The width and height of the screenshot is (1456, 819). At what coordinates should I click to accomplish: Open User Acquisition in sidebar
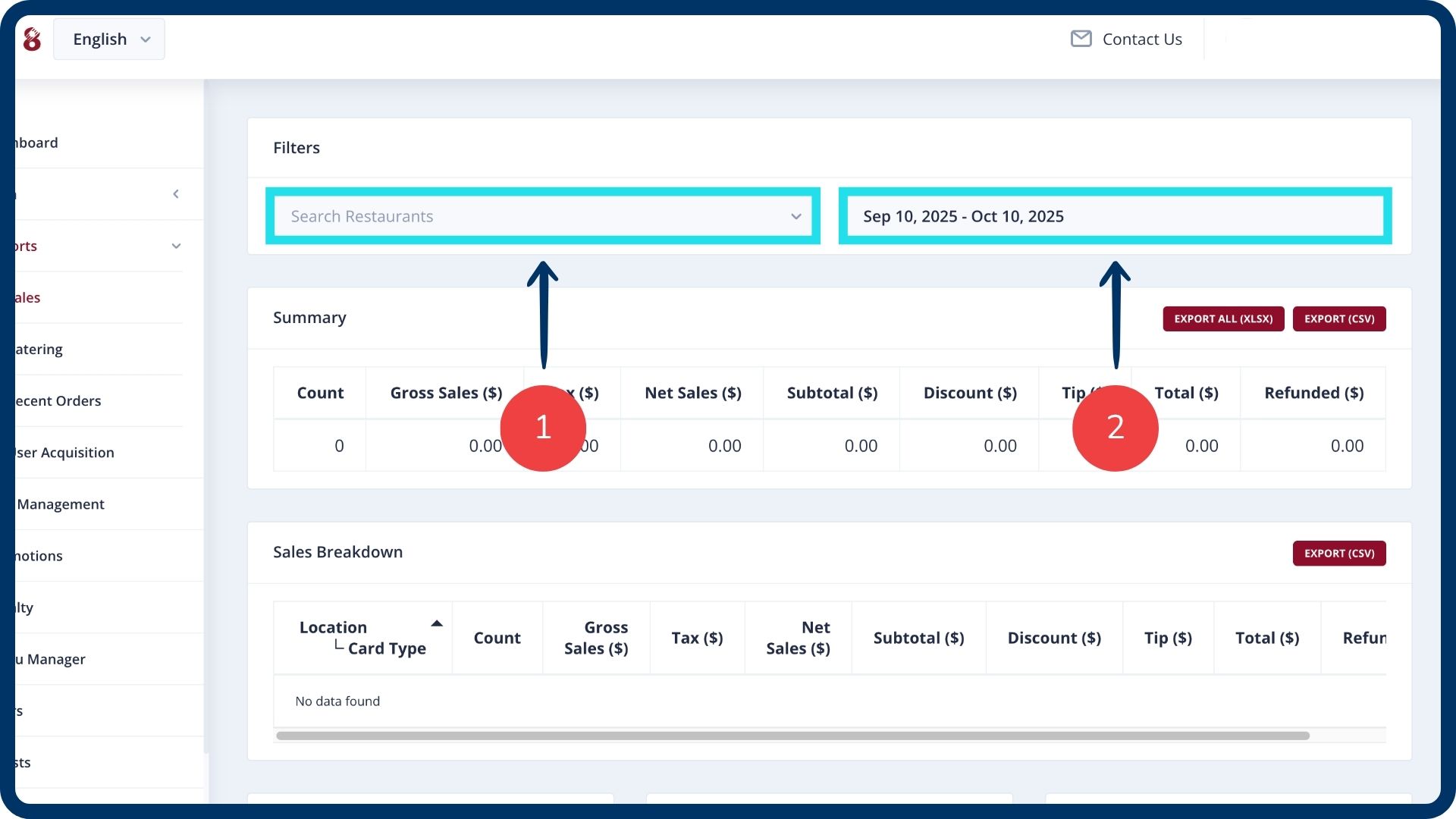(65, 453)
